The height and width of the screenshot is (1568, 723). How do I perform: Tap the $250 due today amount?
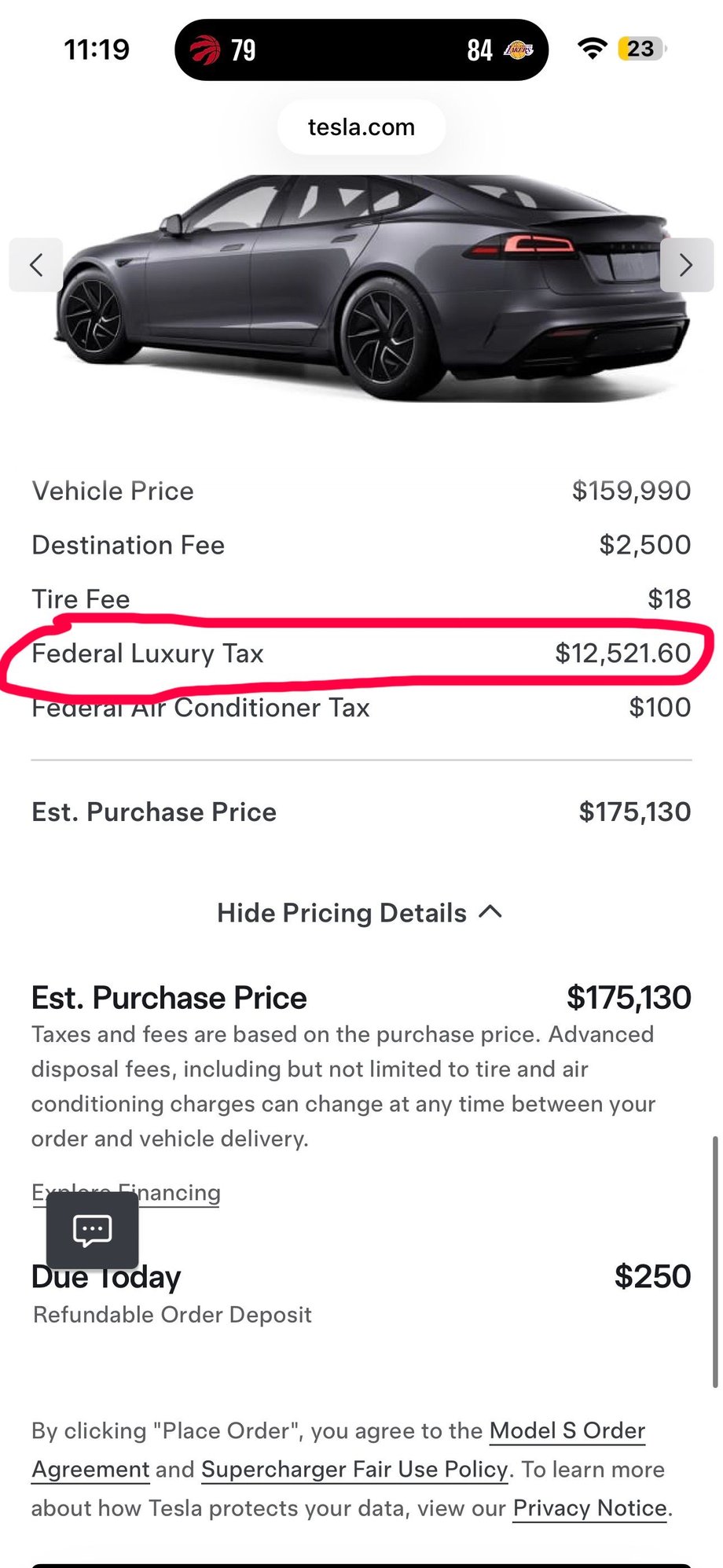[652, 1276]
